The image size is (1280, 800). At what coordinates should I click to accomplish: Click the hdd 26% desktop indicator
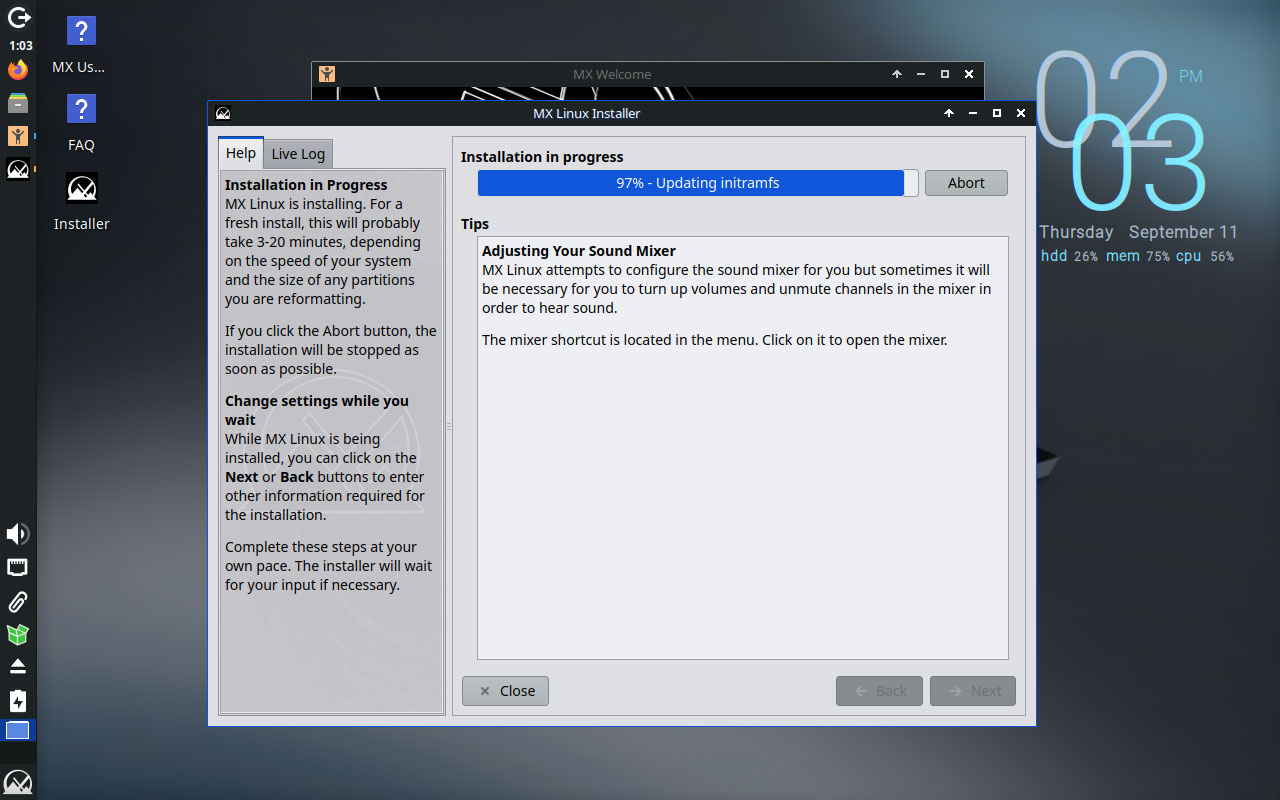[x=1069, y=256]
